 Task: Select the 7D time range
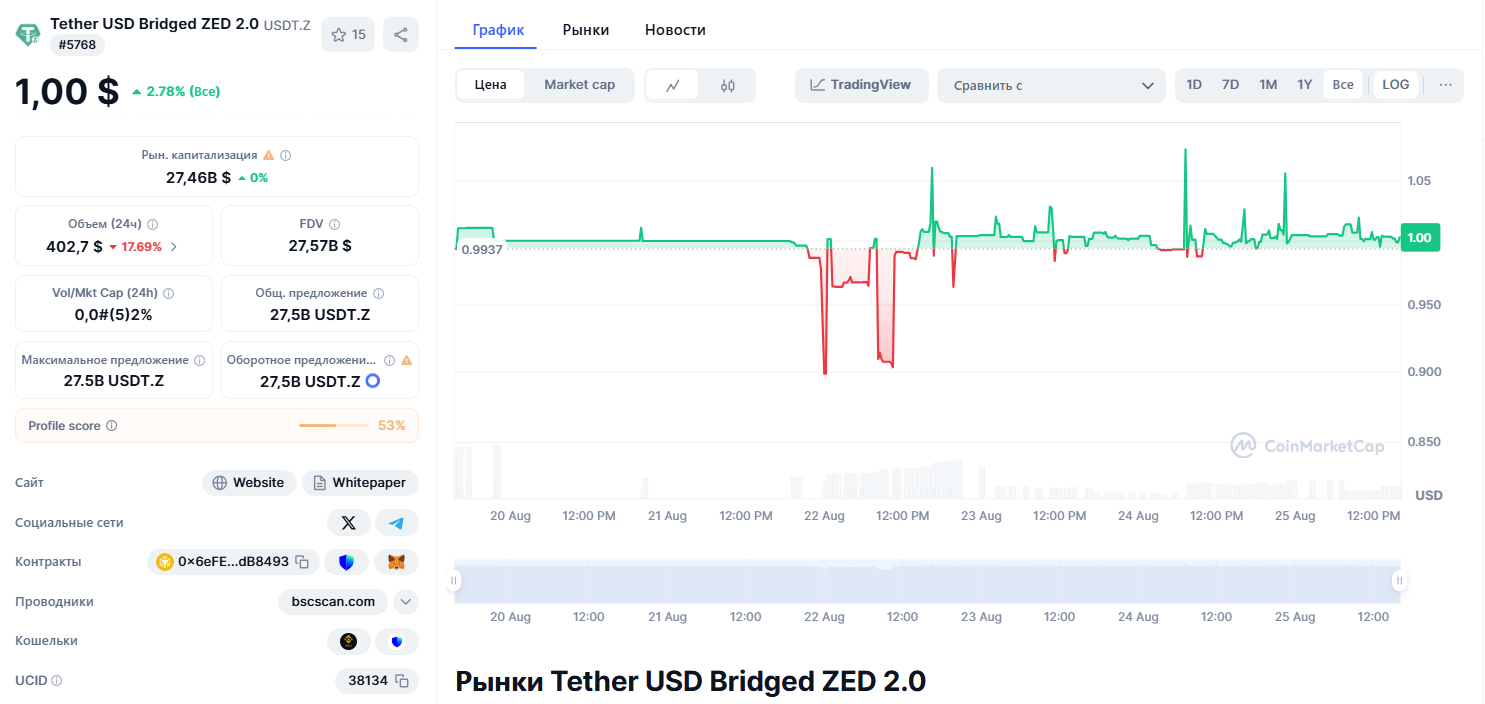click(1230, 85)
